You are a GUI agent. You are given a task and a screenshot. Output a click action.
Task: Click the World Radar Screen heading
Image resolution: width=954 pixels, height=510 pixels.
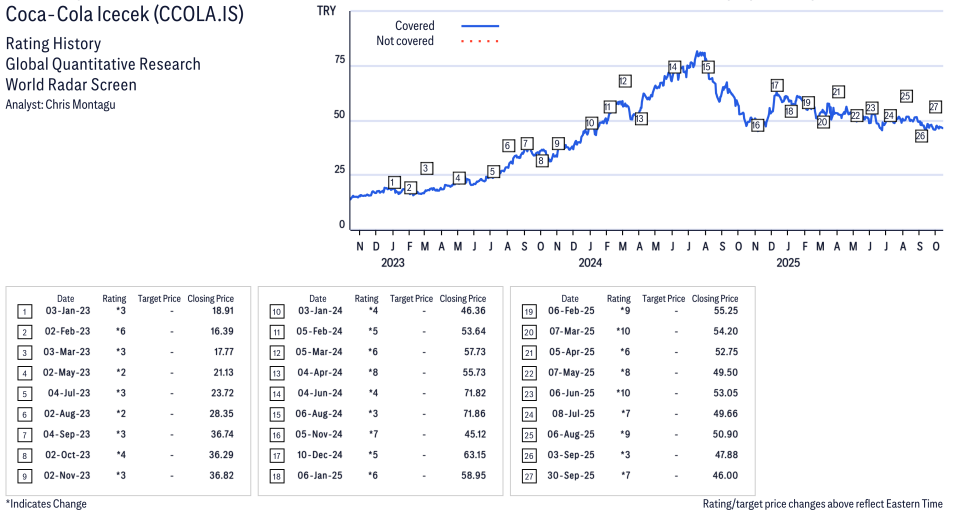click(x=71, y=84)
